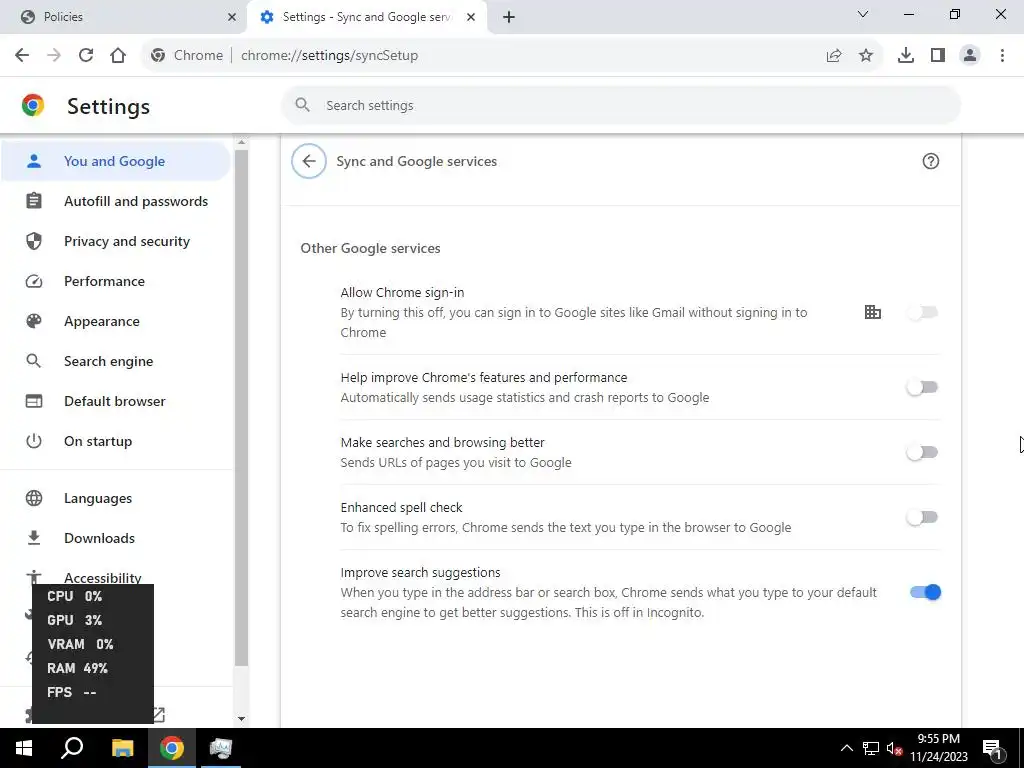Enable Enhanced spell check toggle
The image size is (1024, 768).
922,517
